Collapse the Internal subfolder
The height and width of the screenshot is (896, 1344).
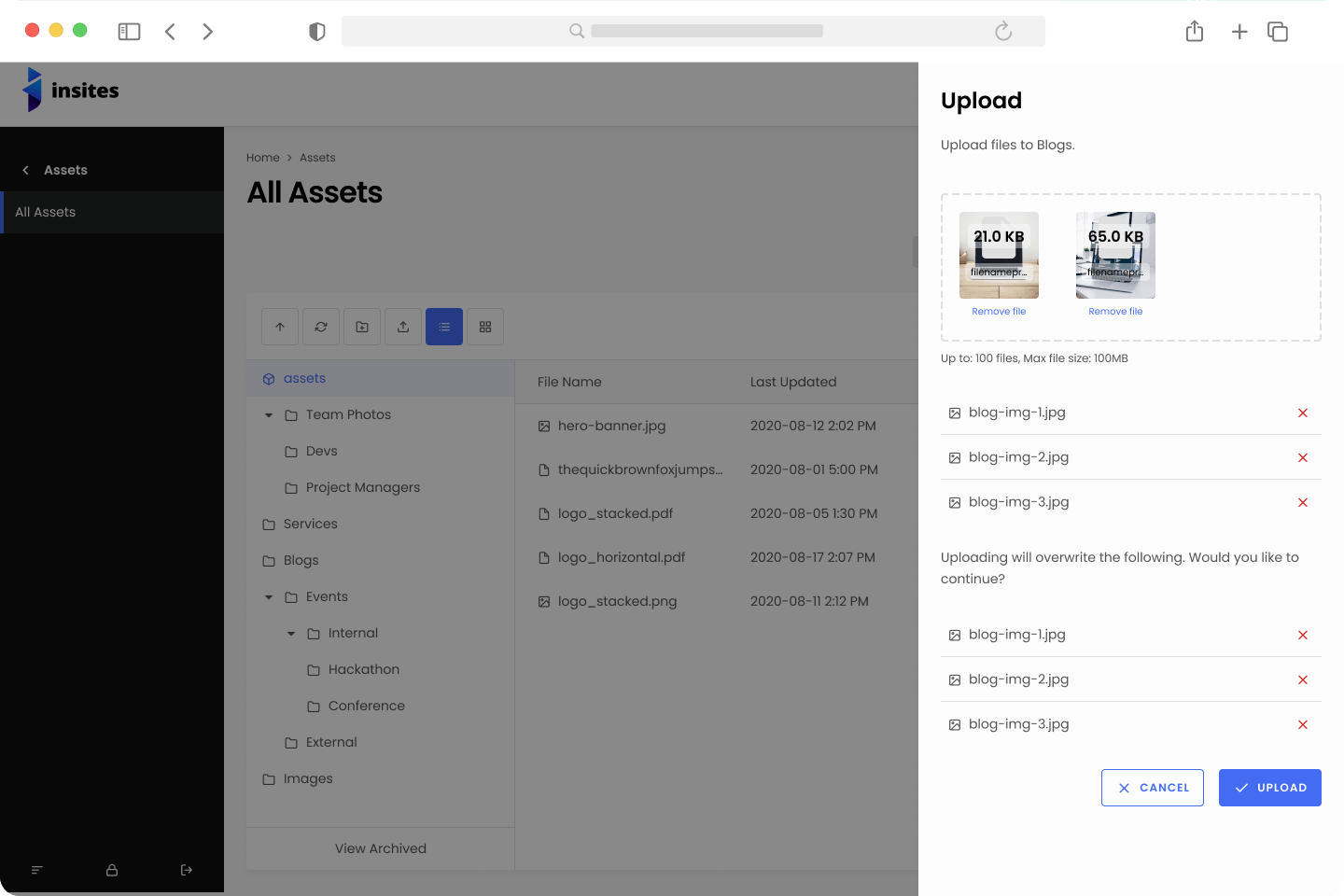pyautogui.click(x=291, y=633)
